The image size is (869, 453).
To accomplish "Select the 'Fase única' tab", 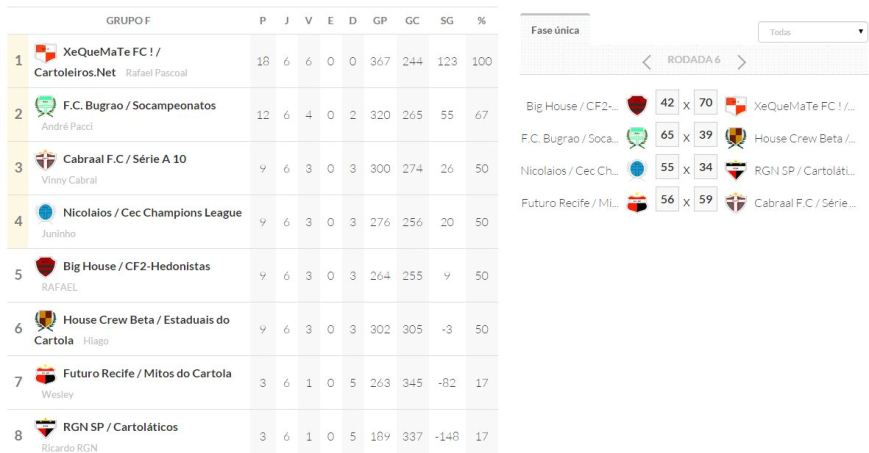I will pyautogui.click(x=555, y=30).
